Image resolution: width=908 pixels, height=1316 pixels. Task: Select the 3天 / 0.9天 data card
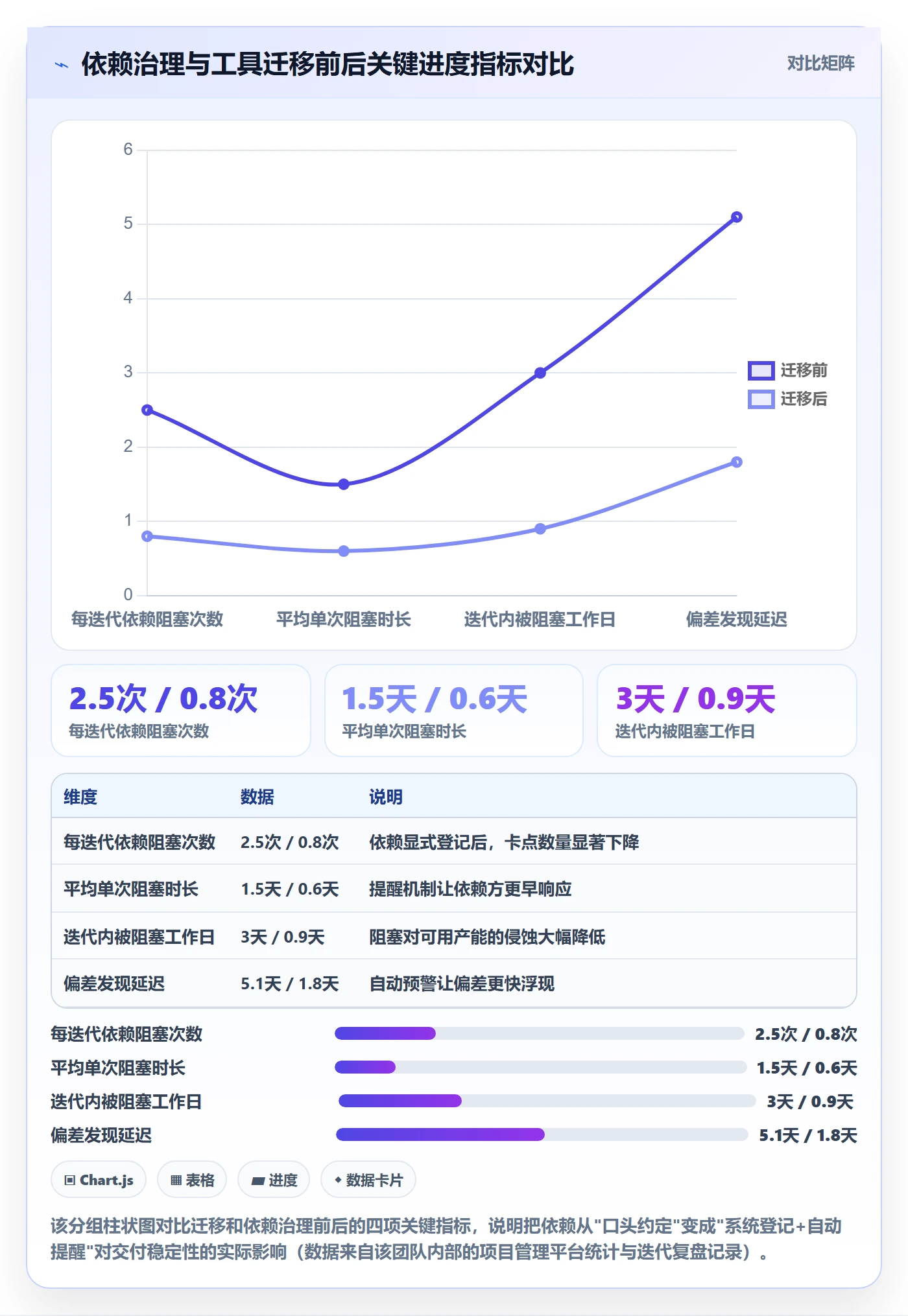[x=726, y=711]
